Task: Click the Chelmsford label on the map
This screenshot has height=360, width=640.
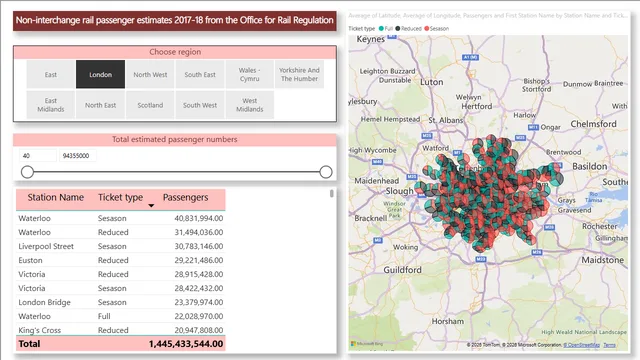Action: (x=593, y=124)
